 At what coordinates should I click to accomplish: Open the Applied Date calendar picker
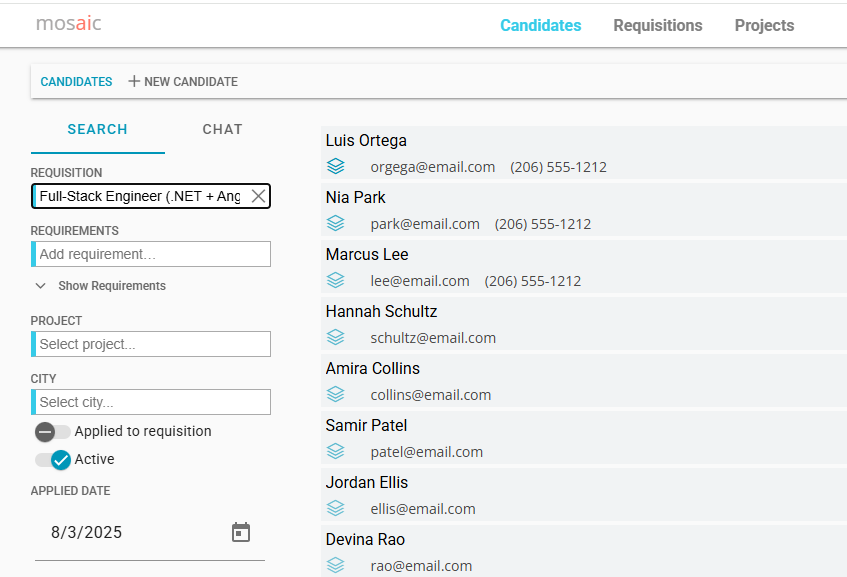click(241, 532)
